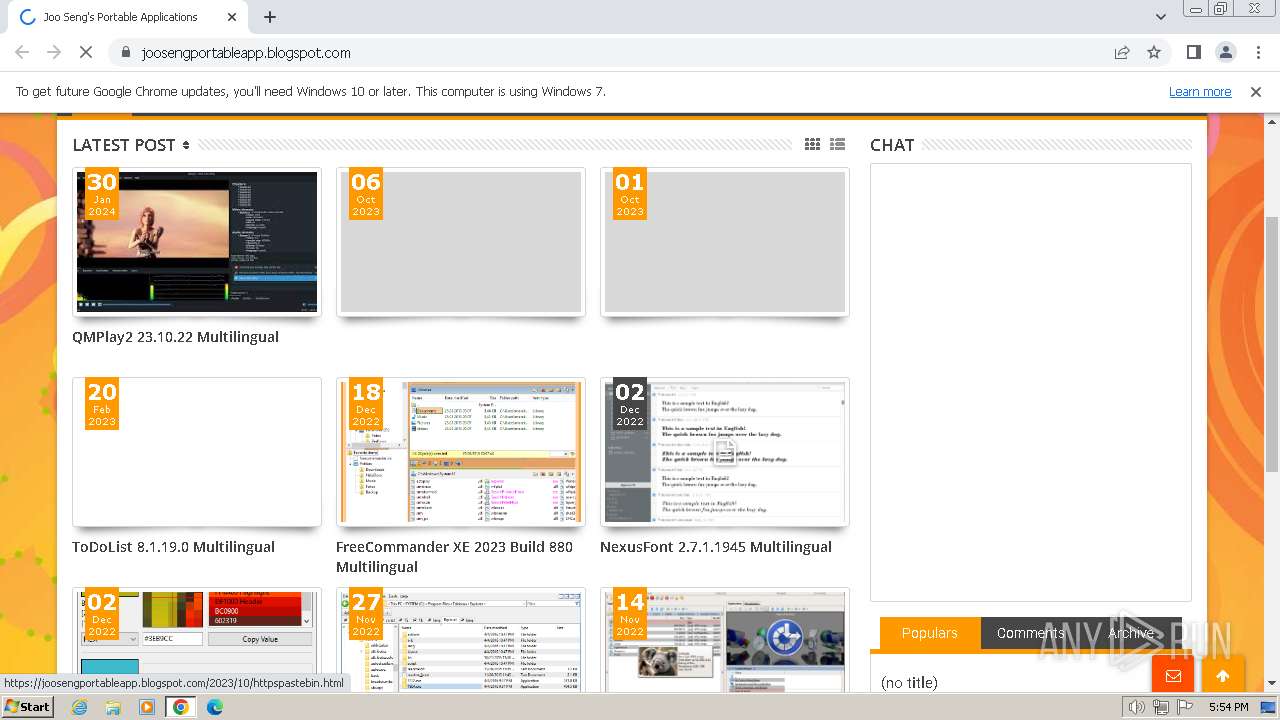Open the 06 Oct 2023 post thumbnail
1280x720 pixels.
[461, 242]
